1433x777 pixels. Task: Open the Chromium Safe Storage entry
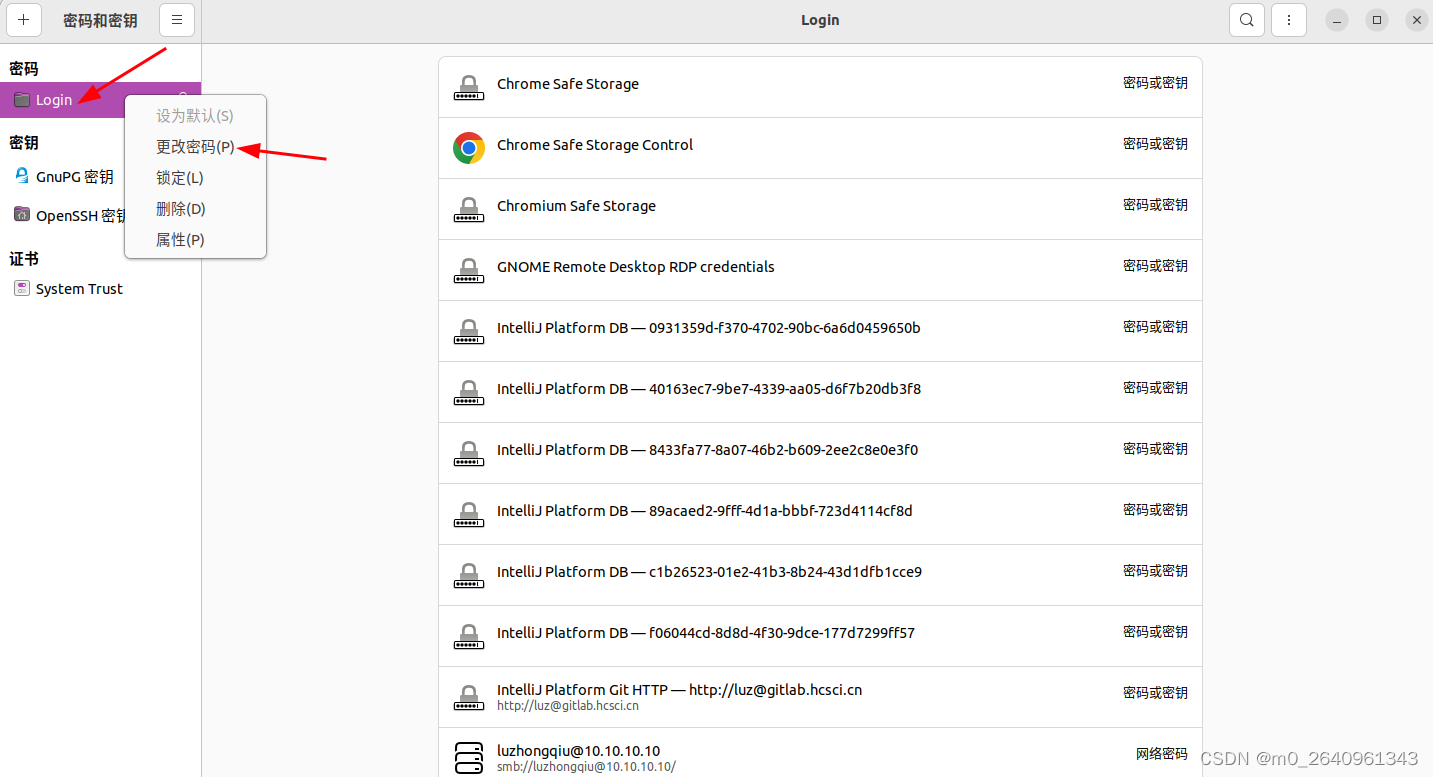click(x=820, y=209)
